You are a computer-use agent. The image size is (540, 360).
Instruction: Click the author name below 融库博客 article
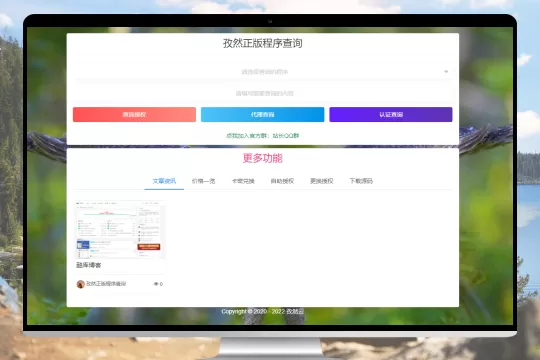pos(106,284)
